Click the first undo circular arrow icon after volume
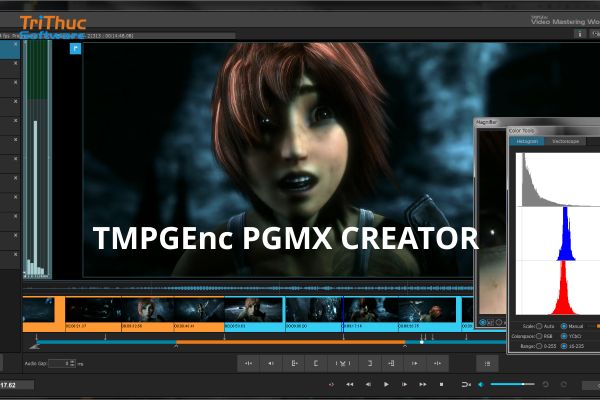The height and width of the screenshot is (400, 600). [546, 384]
